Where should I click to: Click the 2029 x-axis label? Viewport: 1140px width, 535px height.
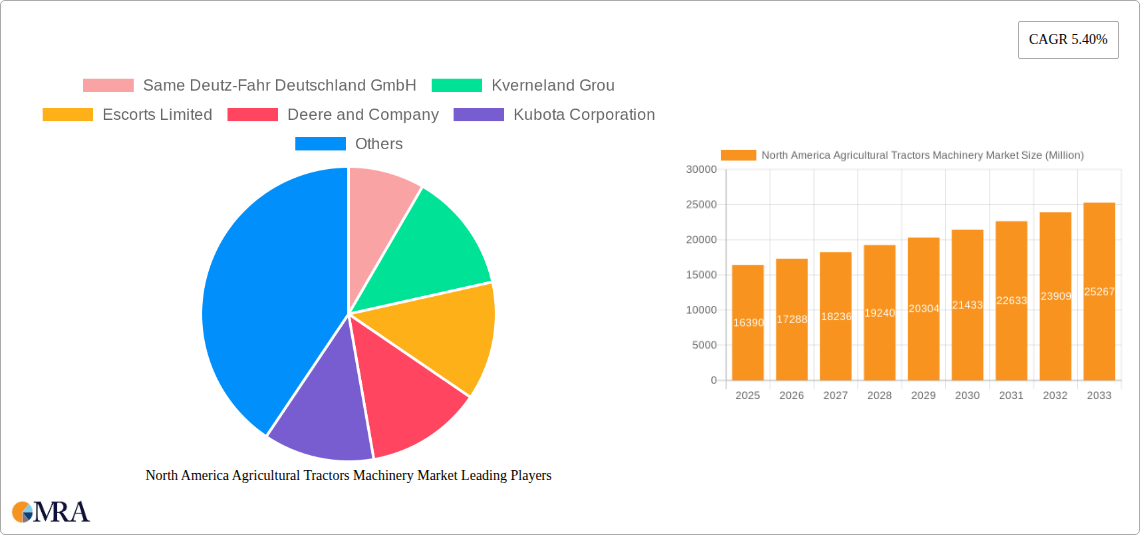point(923,395)
